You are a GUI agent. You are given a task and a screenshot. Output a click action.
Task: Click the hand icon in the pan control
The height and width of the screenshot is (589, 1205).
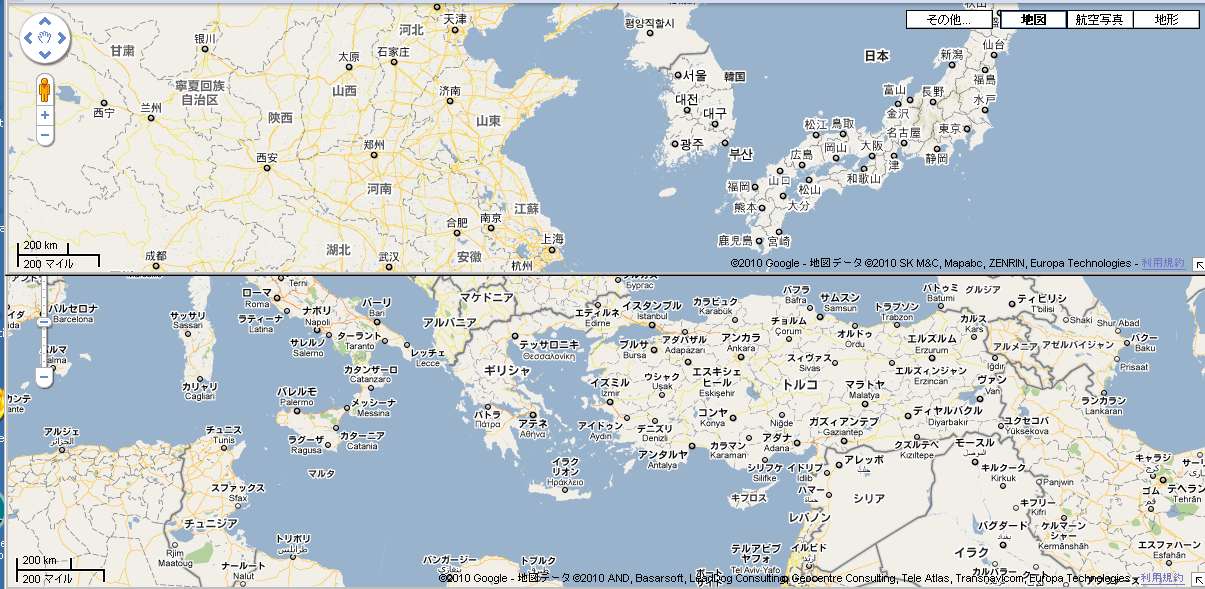45,39
